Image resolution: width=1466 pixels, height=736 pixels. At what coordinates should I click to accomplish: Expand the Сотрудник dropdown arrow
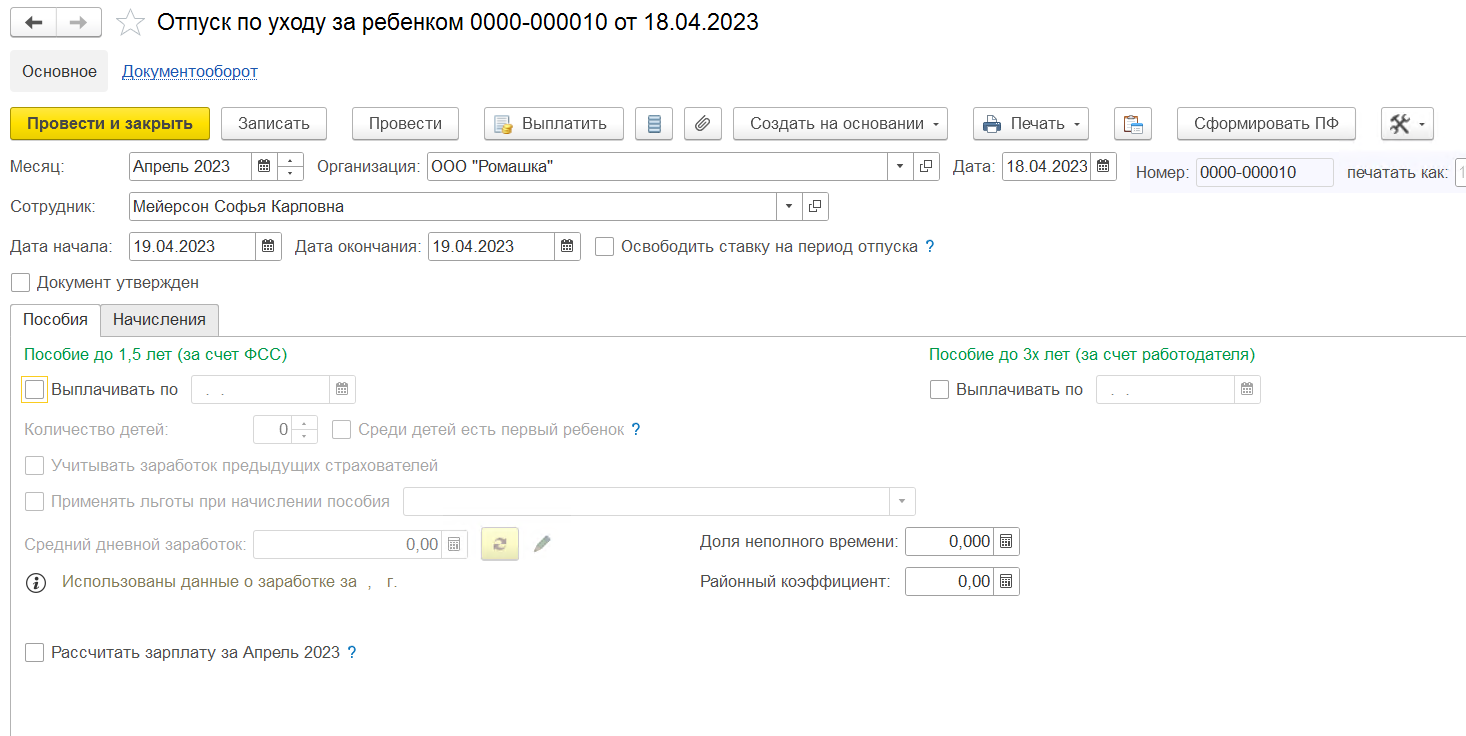tap(789, 207)
